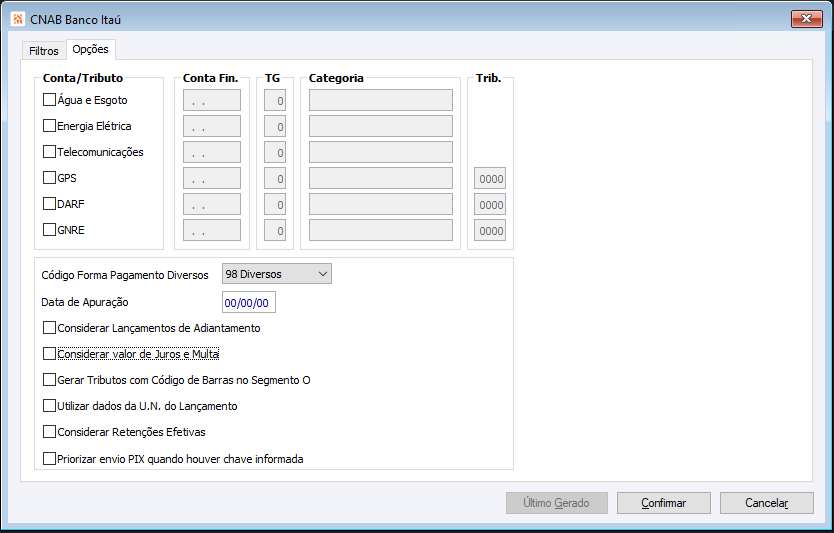Click the Trib. code field for DARF
Viewport: 834px width, 533px height.
490,204
